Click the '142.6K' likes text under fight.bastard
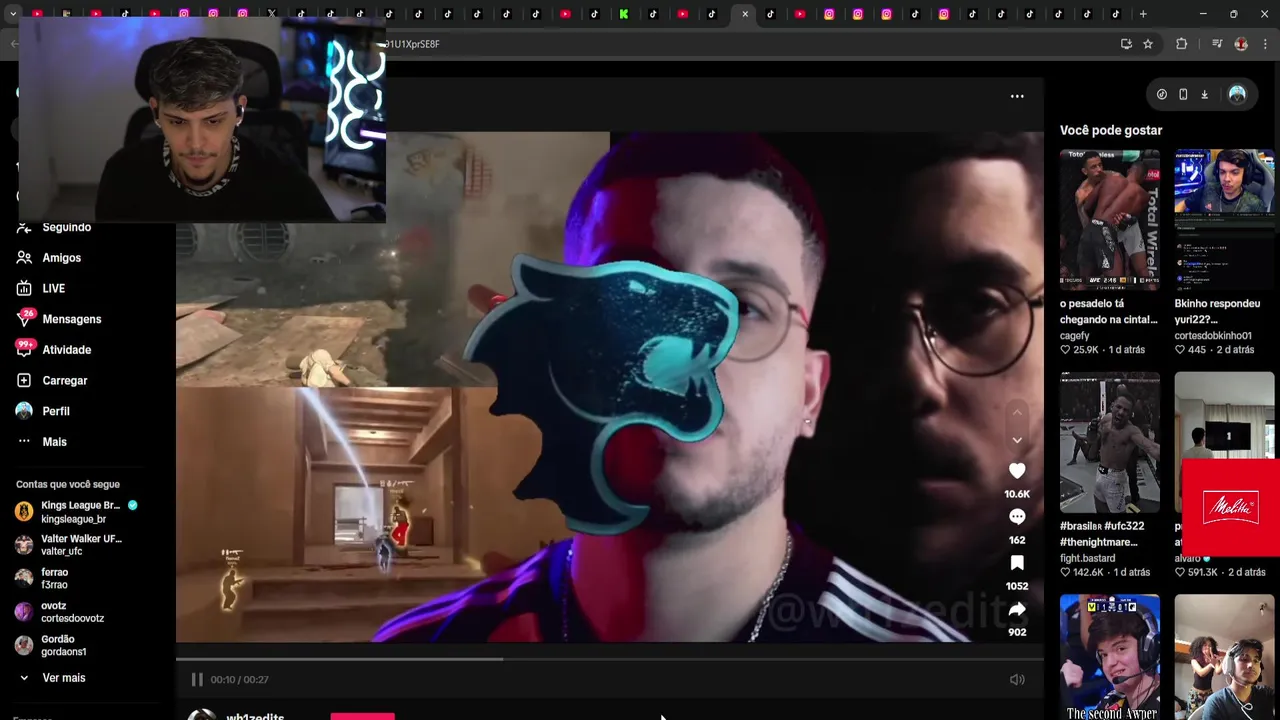The height and width of the screenshot is (720, 1280). click(1088, 572)
